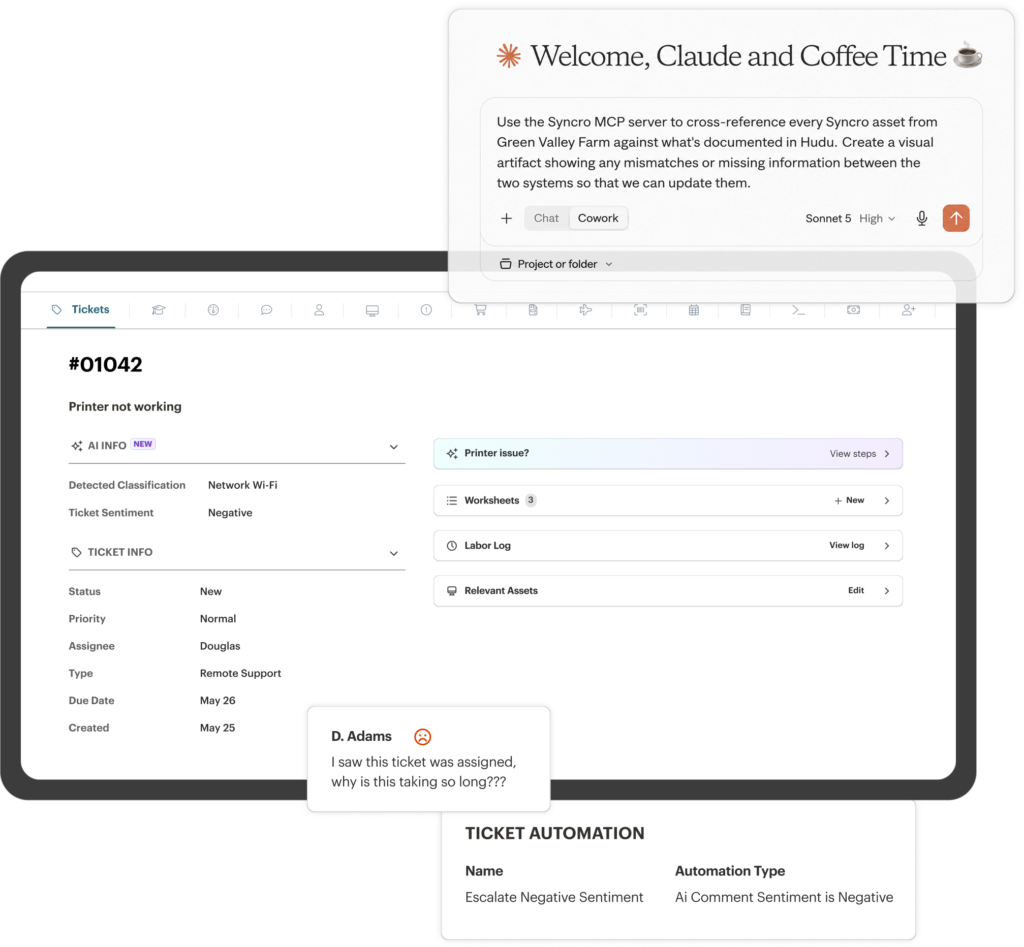Open the Labor Log row
This screenshot has height=947, width=1024.
[x=668, y=545]
